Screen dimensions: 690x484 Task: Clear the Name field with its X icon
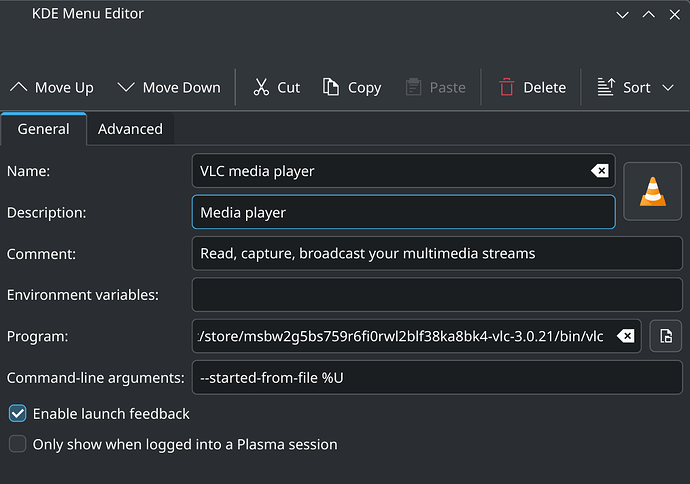tap(600, 171)
